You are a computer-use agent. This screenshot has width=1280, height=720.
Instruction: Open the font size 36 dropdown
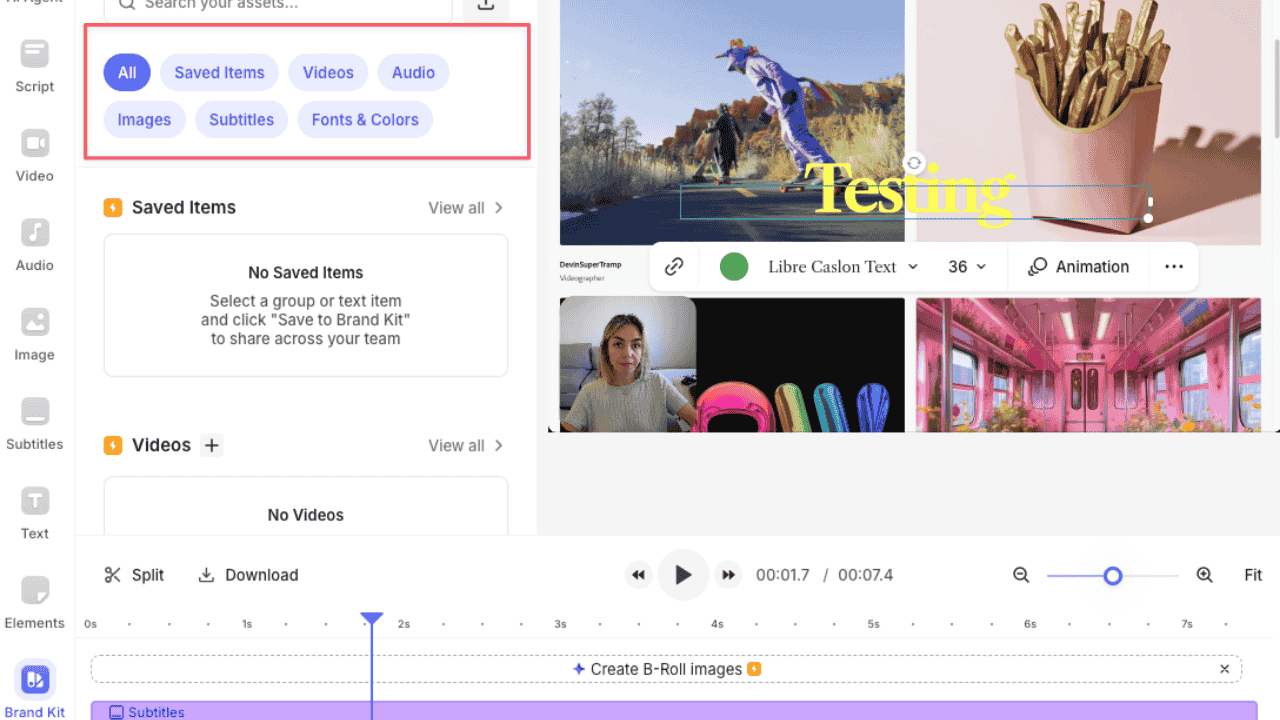(x=966, y=266)
